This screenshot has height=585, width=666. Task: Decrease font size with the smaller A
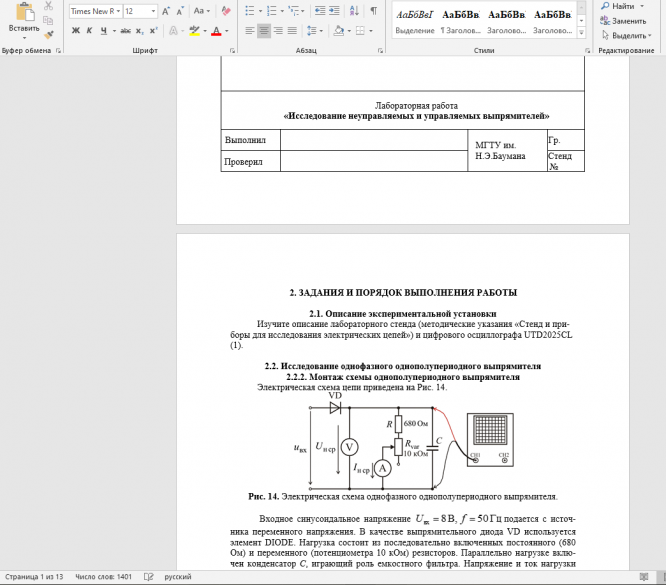pos(180,11)
